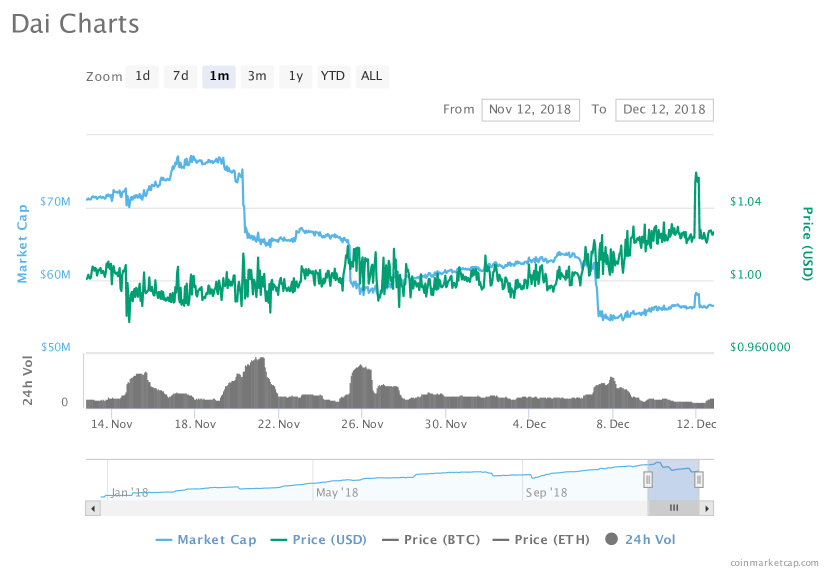The image size is (830, 571).
Task: Click the To date field Dec 12, 2018
Action: click(x=664, y=110)
